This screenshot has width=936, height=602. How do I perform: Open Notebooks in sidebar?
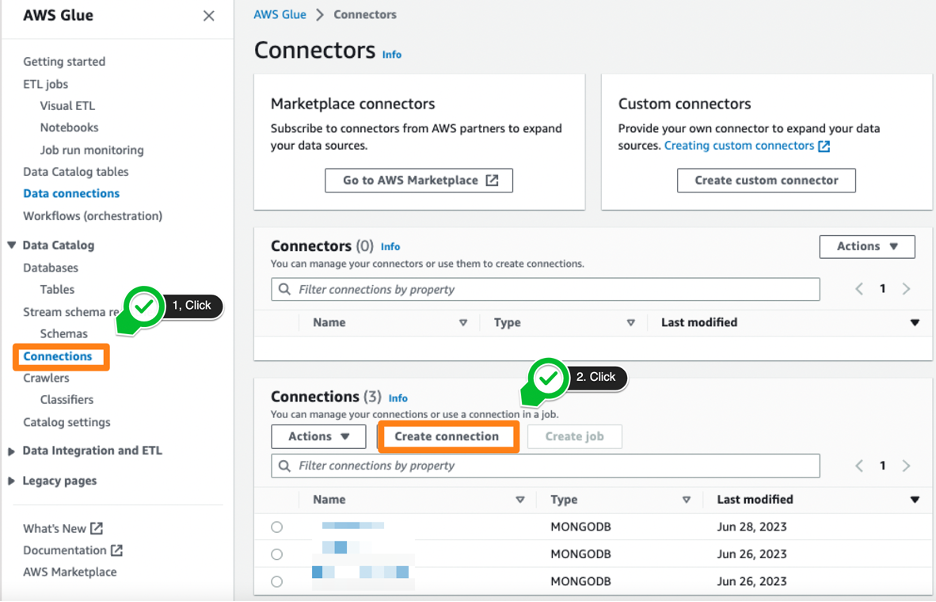pyautogui.click(x=69, y=127)
